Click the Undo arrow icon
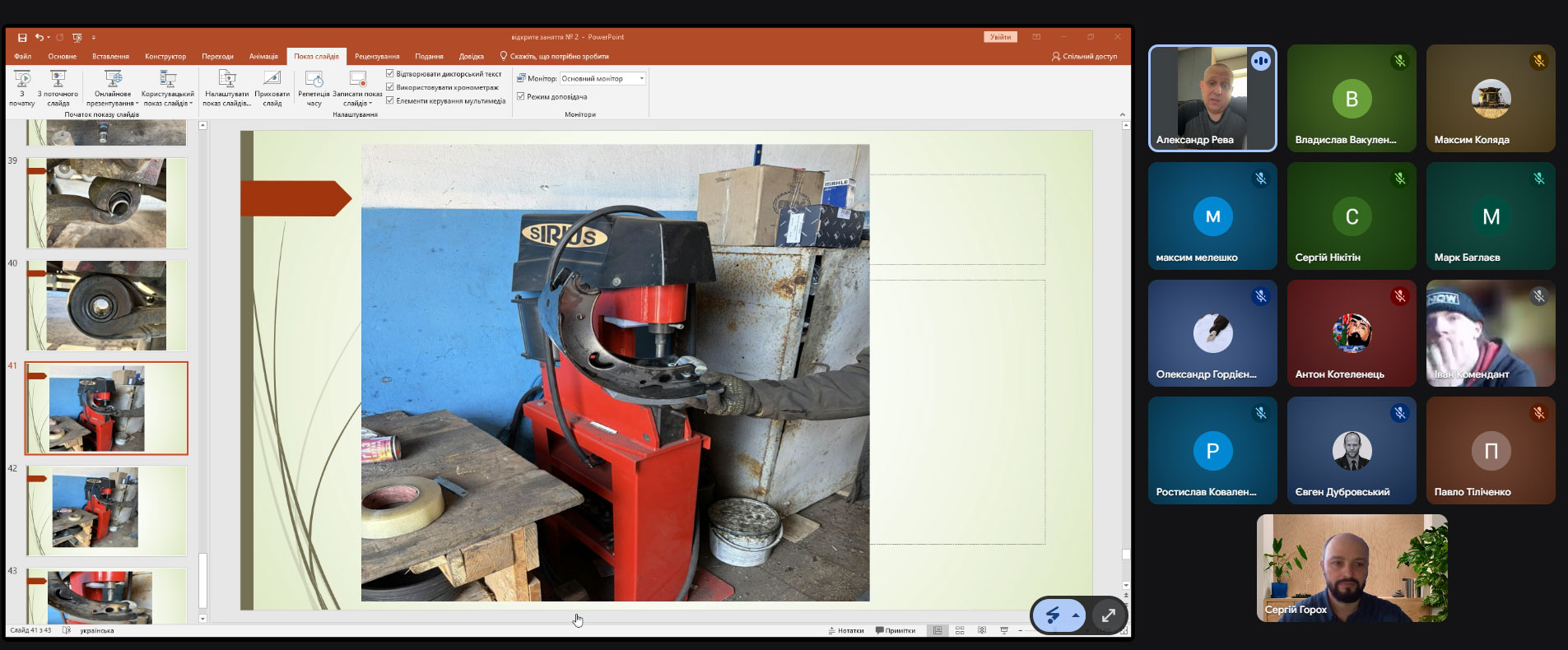Screen dimensions: 1568x650 (x=39, y=37)
